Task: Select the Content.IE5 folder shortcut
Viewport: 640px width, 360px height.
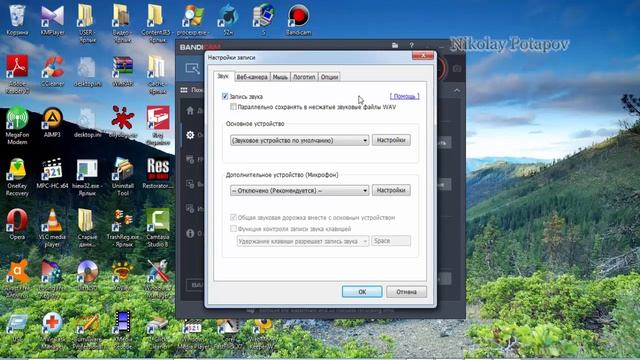Action: pos(158,23)
